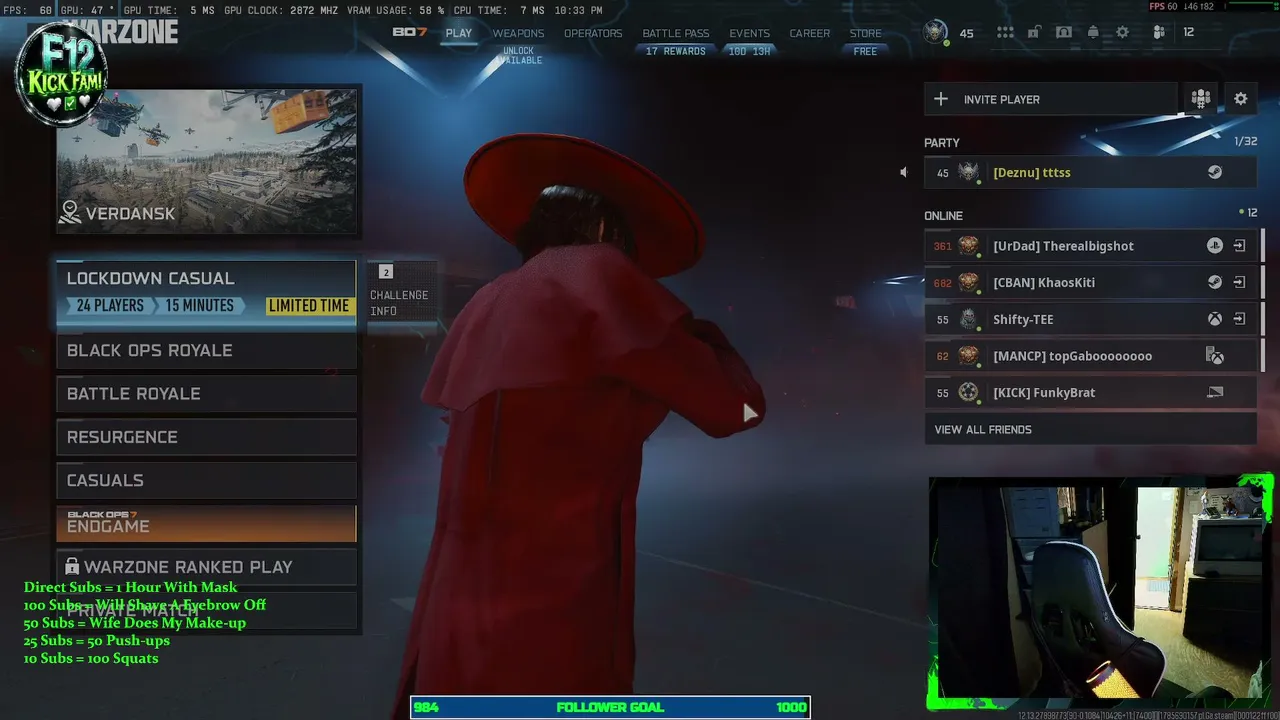Screen dimensions: 1280x720
Task: Open the game apps grid menu
Action: click(x=1005, y=33)
